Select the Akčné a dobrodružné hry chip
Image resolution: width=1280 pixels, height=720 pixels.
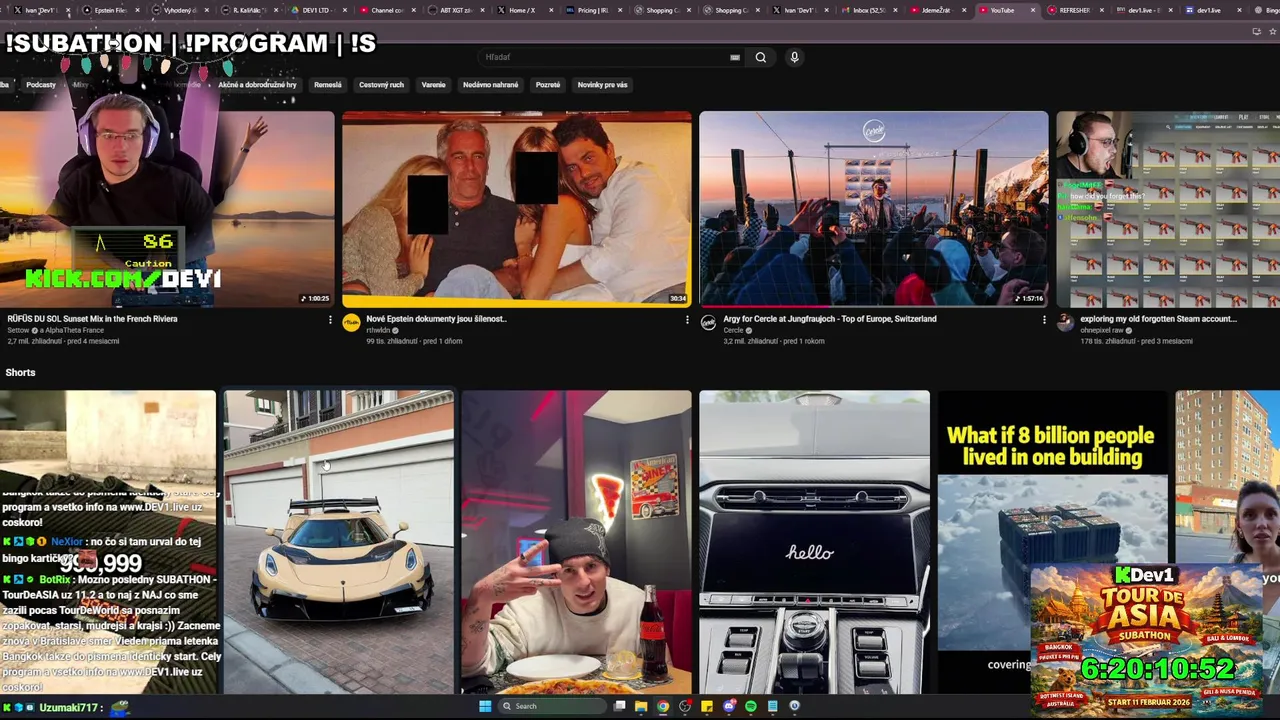pyautogui.click(x=257, y=85)
